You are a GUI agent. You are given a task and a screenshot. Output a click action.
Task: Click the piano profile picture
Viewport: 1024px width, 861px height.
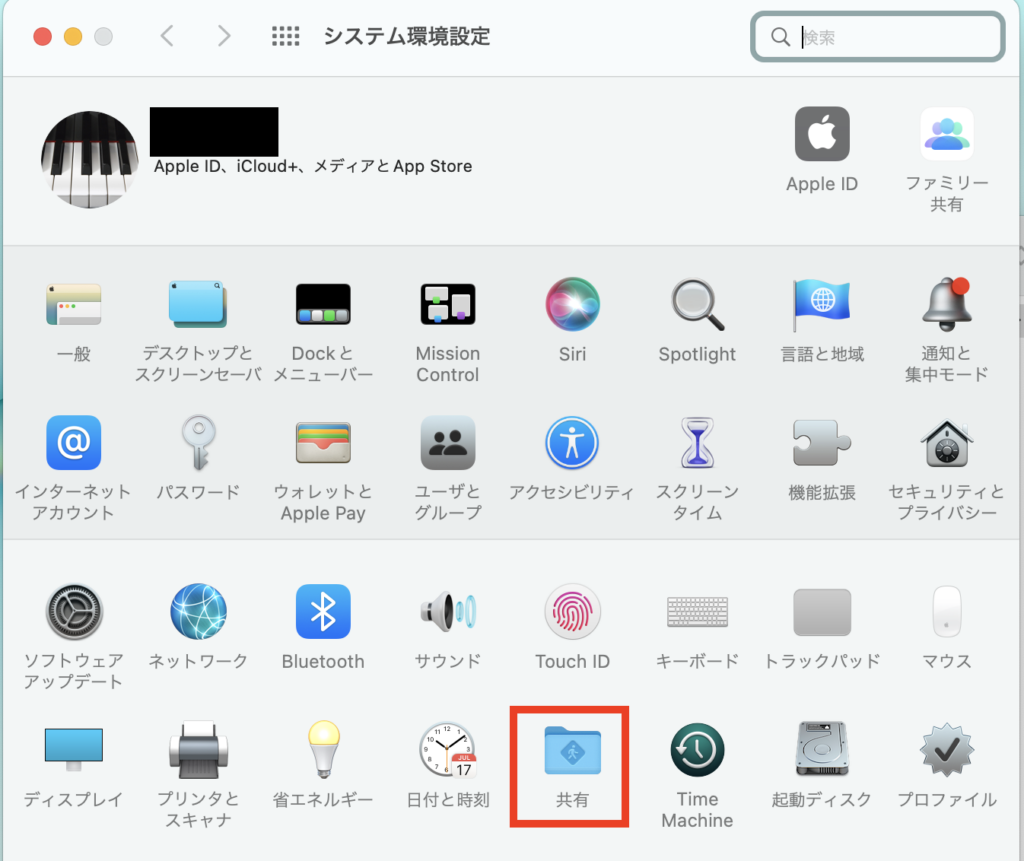click(89, 159)
